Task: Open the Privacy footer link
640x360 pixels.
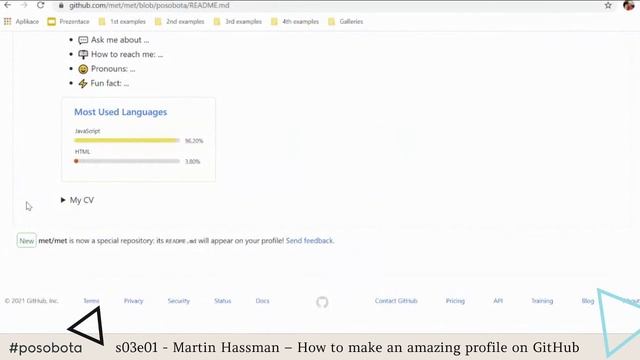Action: [133, 301]
